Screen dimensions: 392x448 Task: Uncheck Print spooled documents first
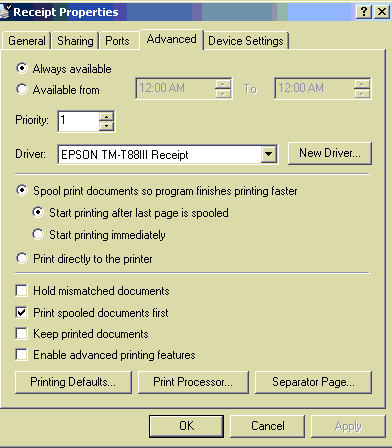(22, 312)
